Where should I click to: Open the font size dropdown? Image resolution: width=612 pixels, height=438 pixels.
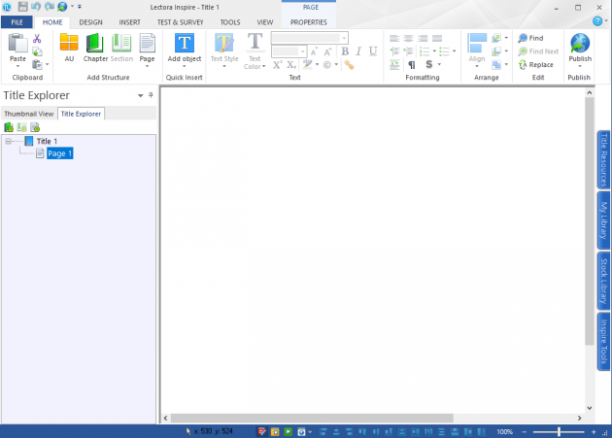coord(302,51)
